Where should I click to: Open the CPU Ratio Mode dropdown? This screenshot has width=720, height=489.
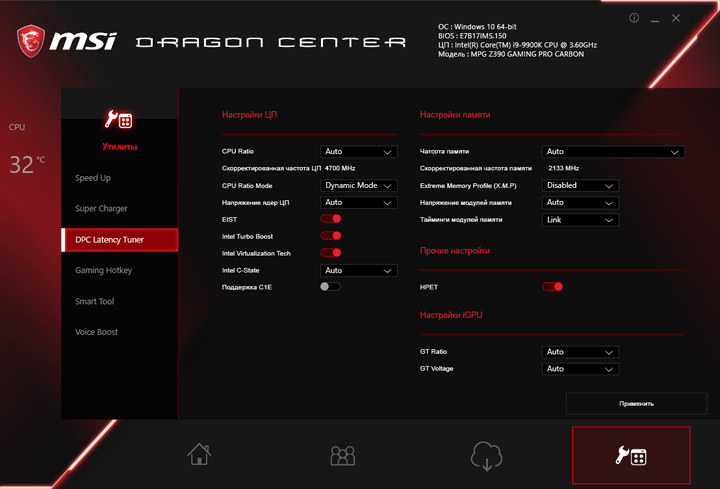[359, 185]
